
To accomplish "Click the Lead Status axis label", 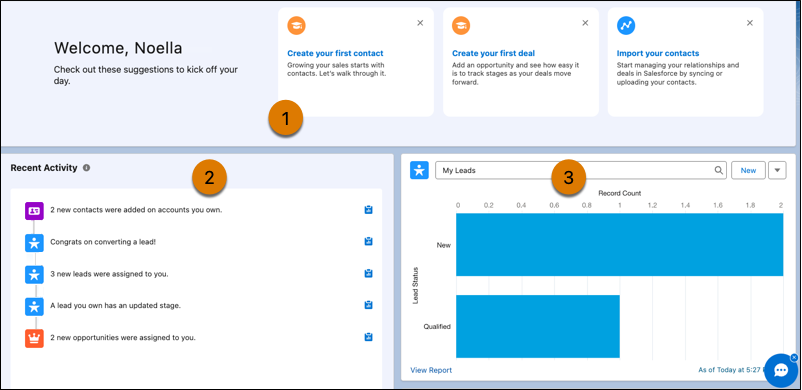I will tap(415, 285).
